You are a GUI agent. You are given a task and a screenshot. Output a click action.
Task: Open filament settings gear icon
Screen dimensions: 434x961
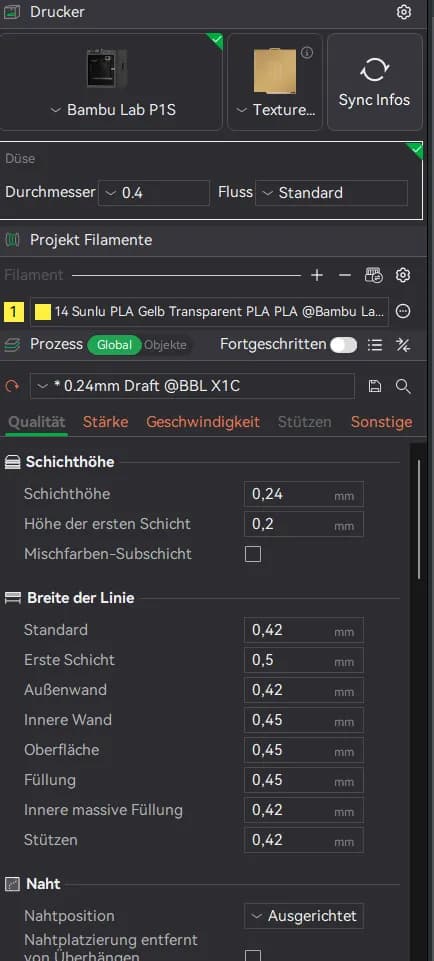click(403, 275)
